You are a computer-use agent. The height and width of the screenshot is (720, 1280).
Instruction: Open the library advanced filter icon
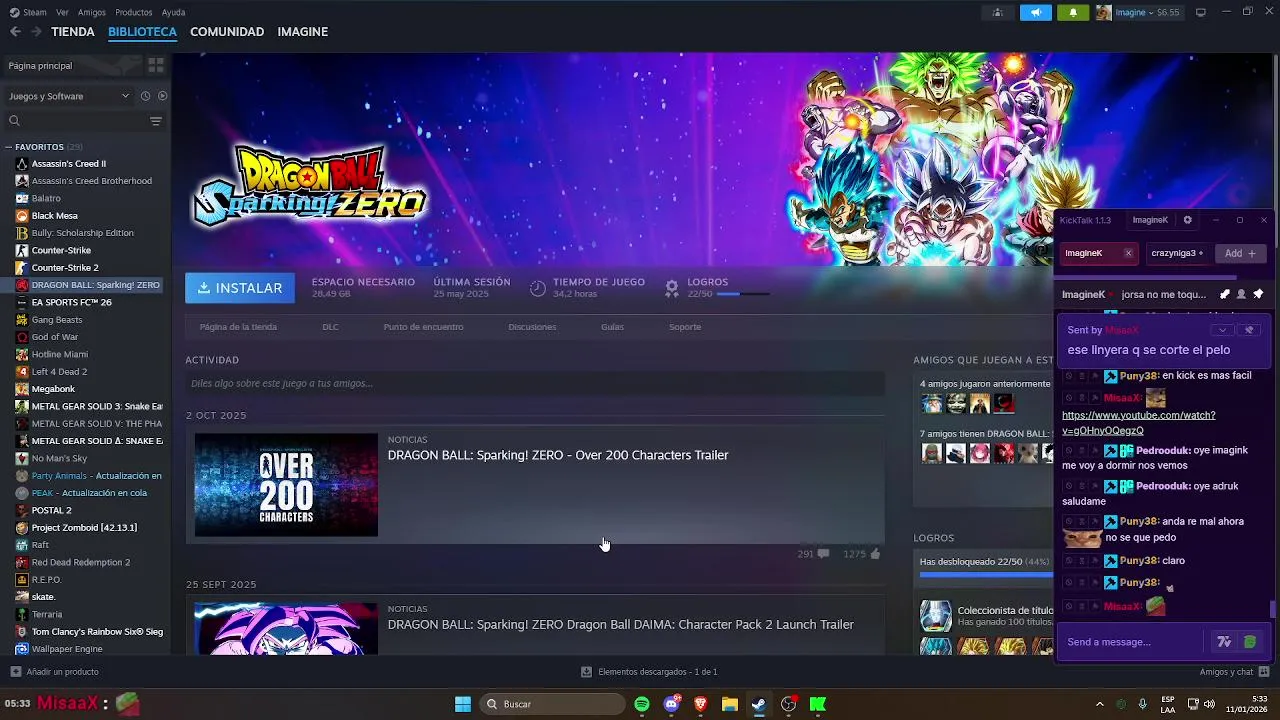[156, 121]
